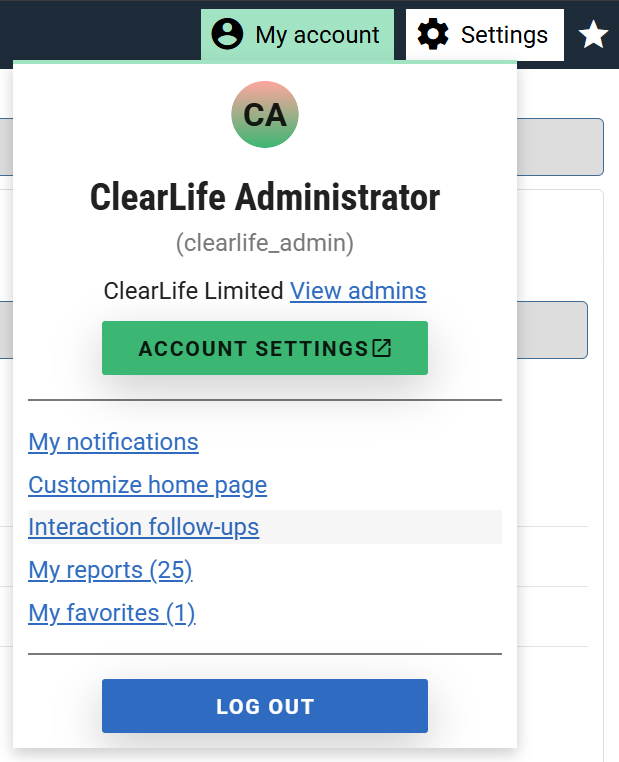Image resolution: width=619 pixels, height=762 pixels.
Task: Open My reports (25)
Action: pos(110,570)
